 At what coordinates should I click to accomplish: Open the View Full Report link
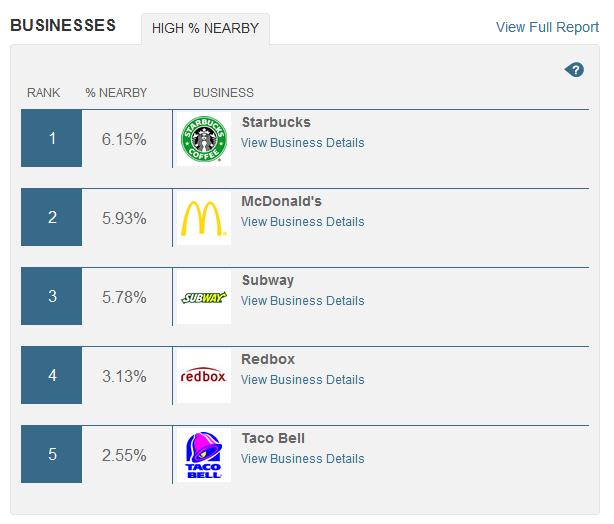tap(547, 27)
